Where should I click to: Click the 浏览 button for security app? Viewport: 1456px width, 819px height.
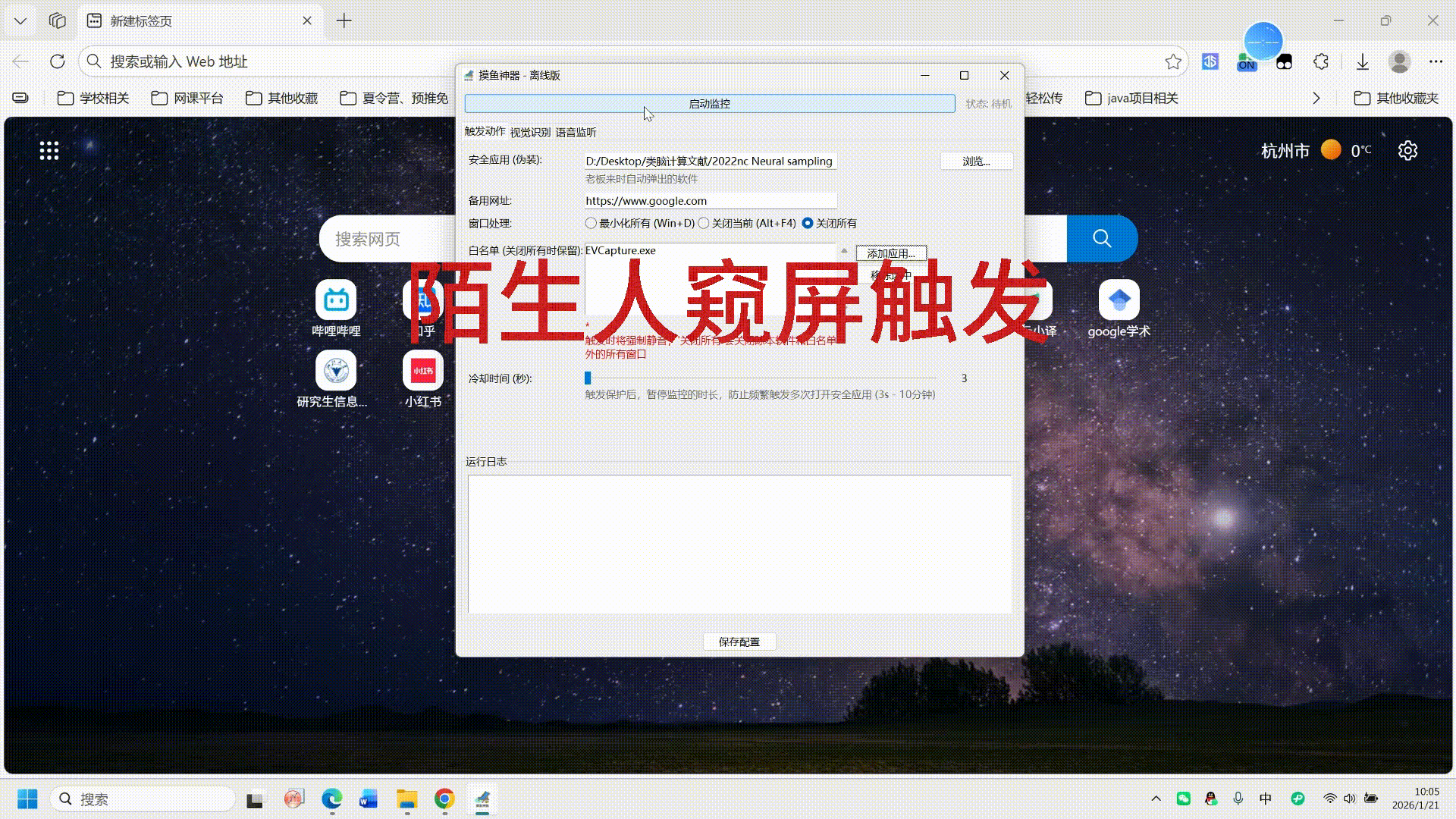976,161
